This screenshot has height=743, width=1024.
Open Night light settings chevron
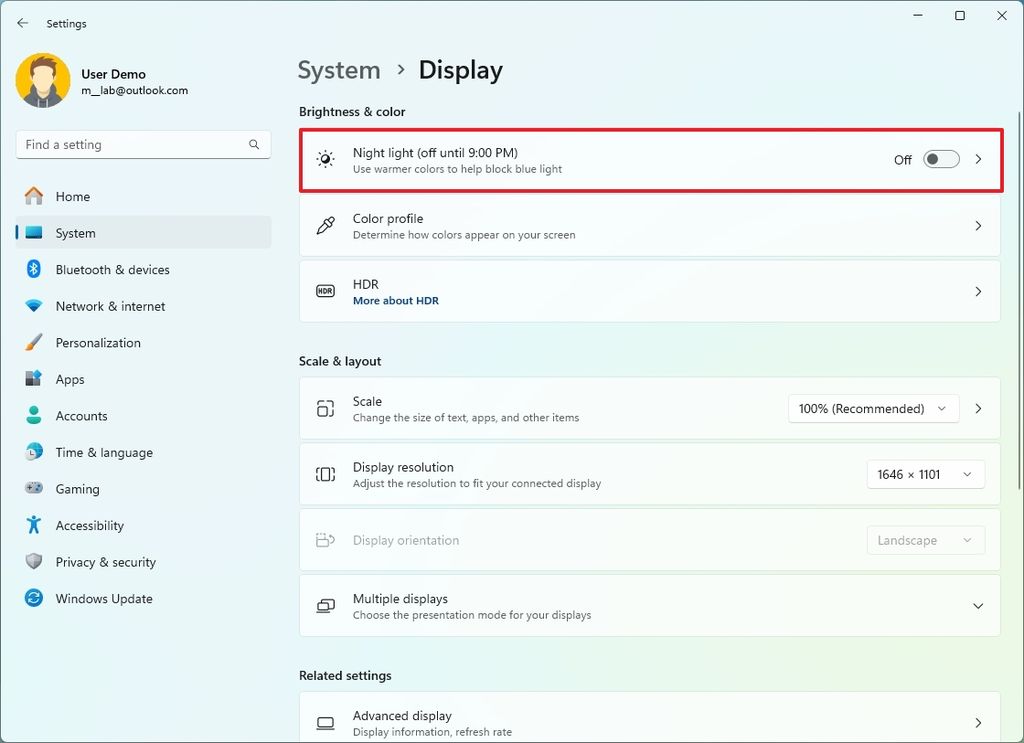click(978, 159)
